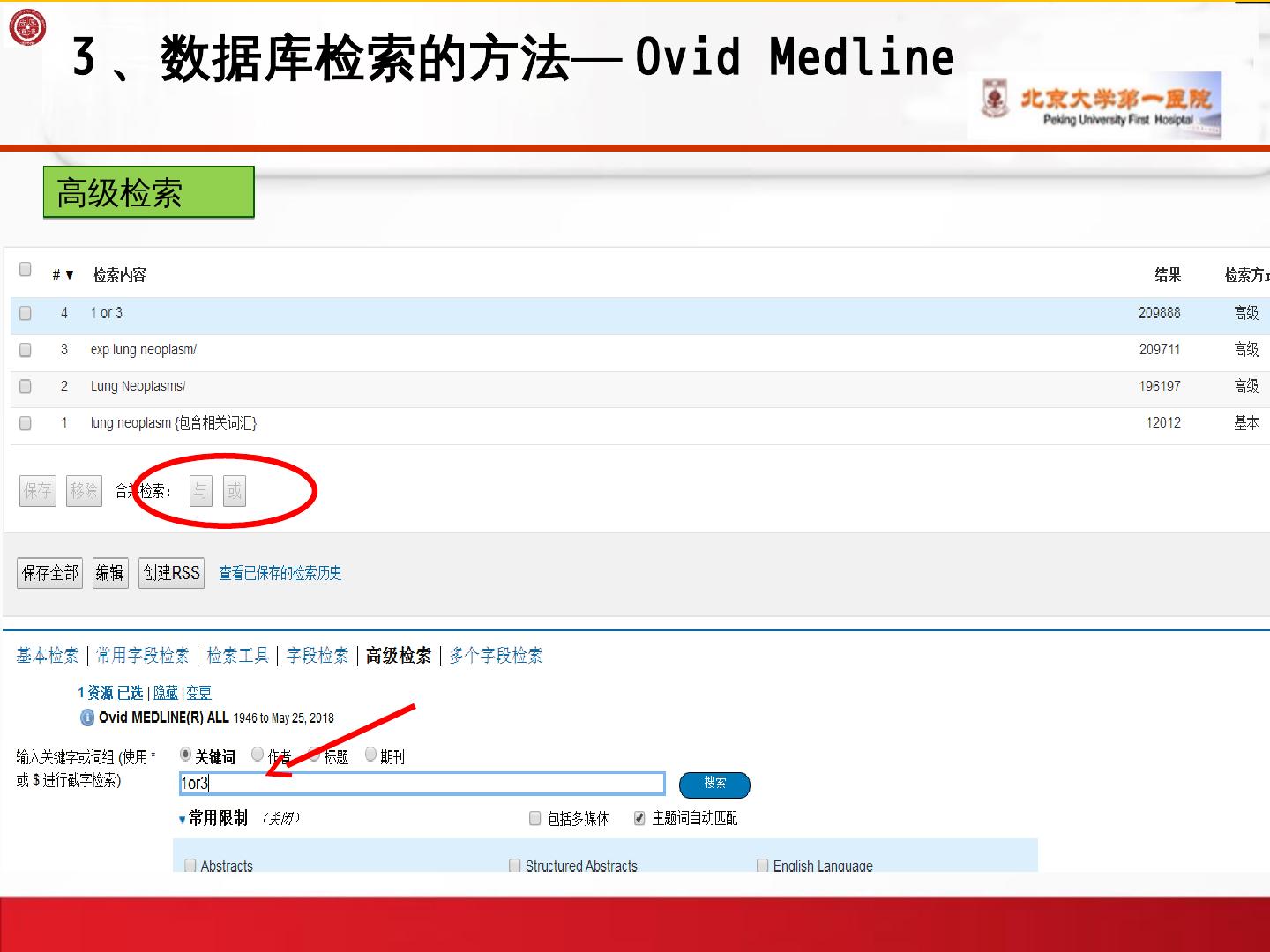Enable the 包括多媒体 checkbox
This screenshot has height=952, width=1270.
click(534, 818)
